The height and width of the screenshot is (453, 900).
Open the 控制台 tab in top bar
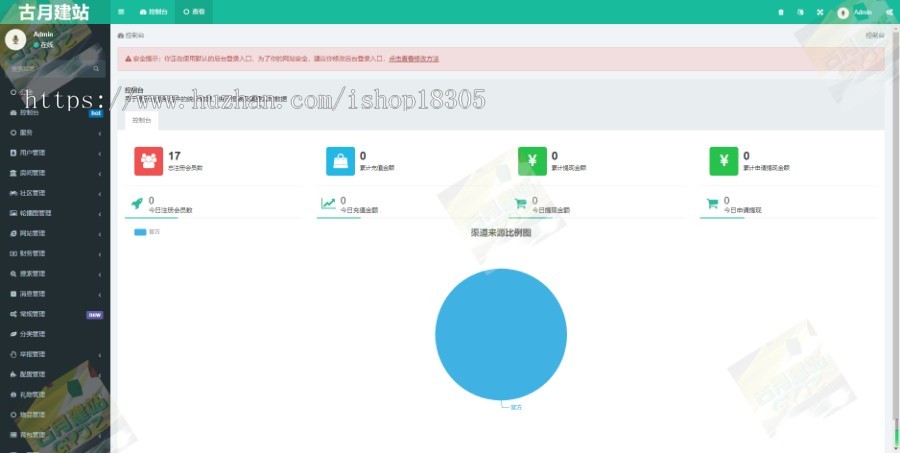[154, 11]
